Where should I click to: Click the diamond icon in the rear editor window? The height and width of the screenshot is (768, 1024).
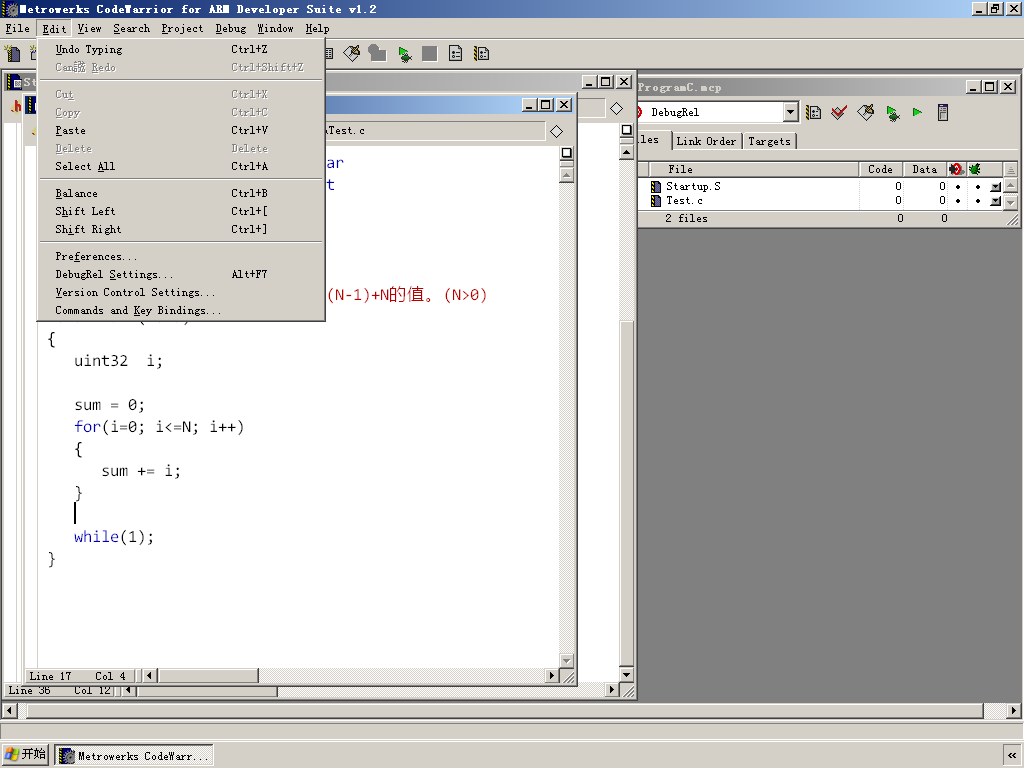tap(616, 108)
